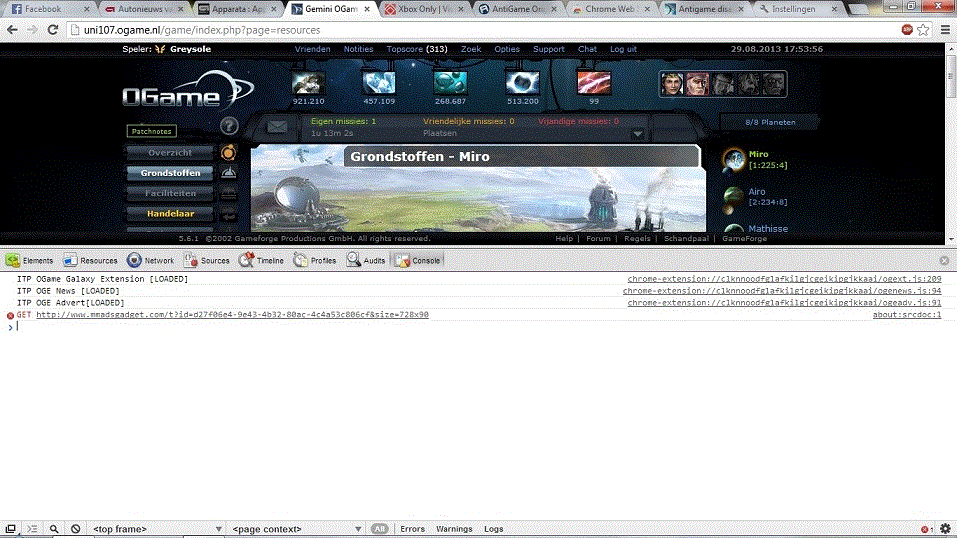Open the DevTools Resources panel
The image size is (957, 538).
90,260
